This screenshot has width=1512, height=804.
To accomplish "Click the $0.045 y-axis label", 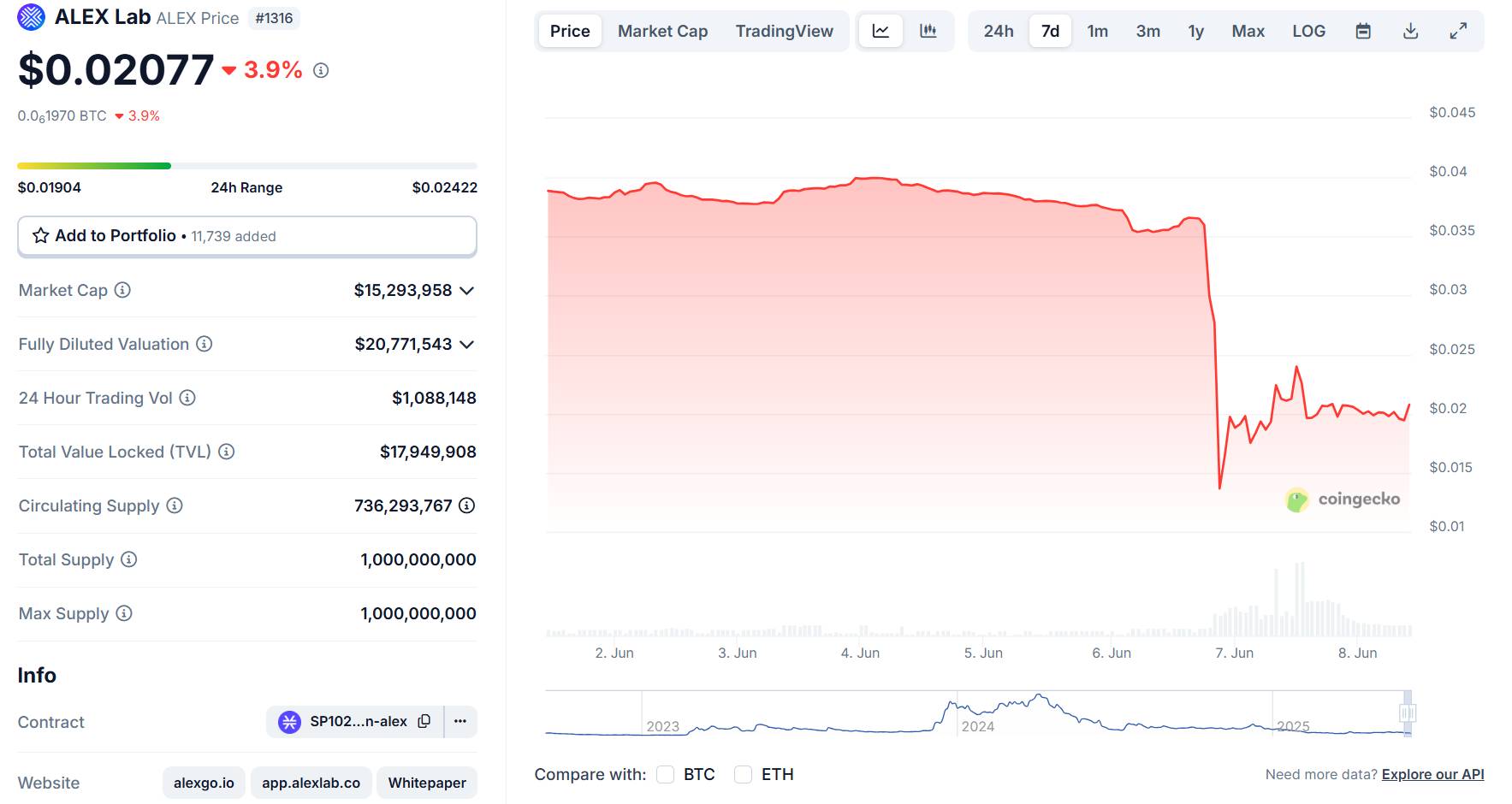I will [1452, 112].
